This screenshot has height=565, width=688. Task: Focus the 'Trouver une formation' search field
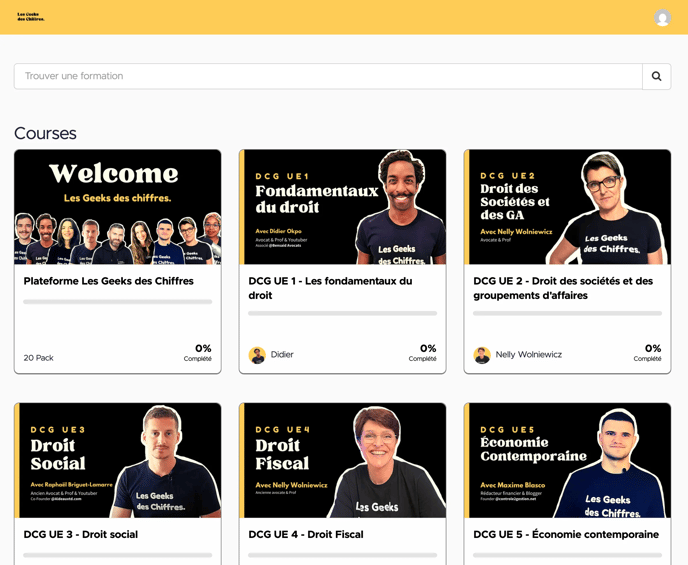point(327,76)
